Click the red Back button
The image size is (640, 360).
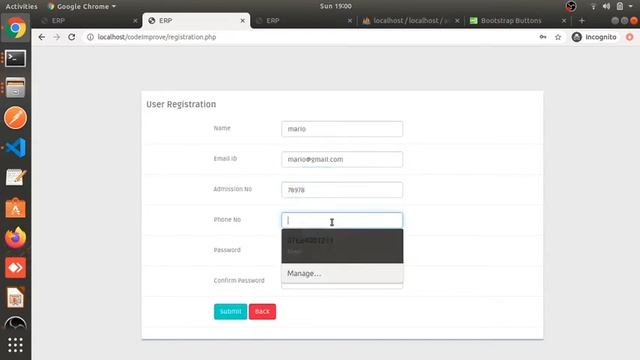tap(262, 311)
